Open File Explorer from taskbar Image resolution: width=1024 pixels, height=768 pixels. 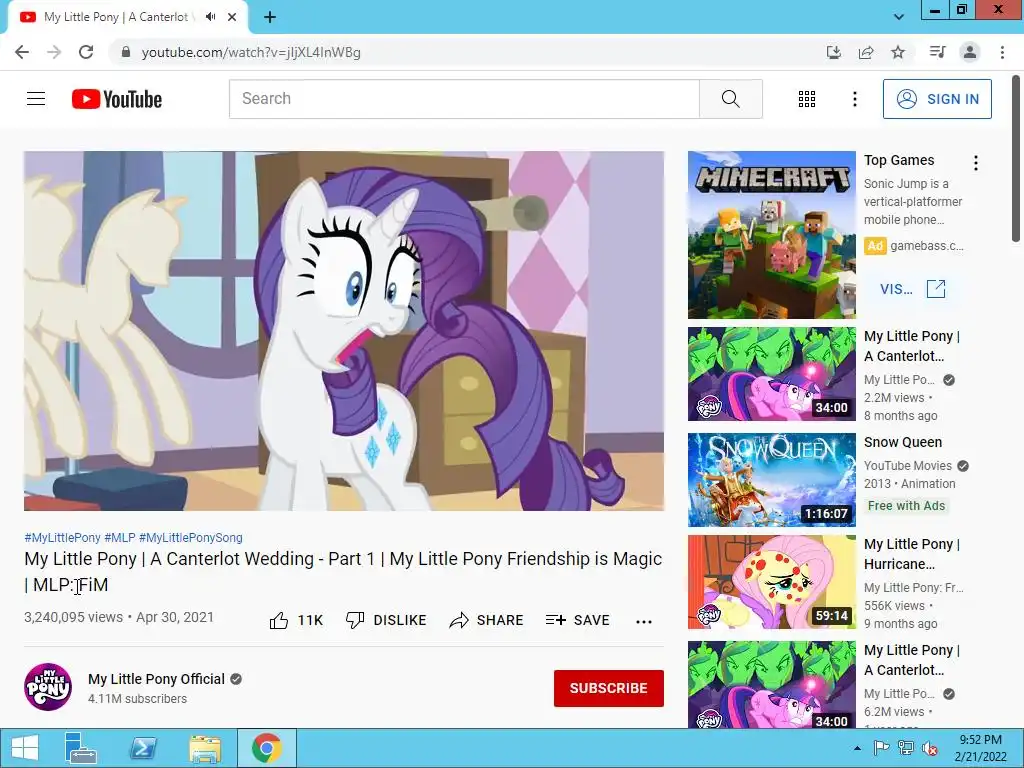tap(205, 748)
